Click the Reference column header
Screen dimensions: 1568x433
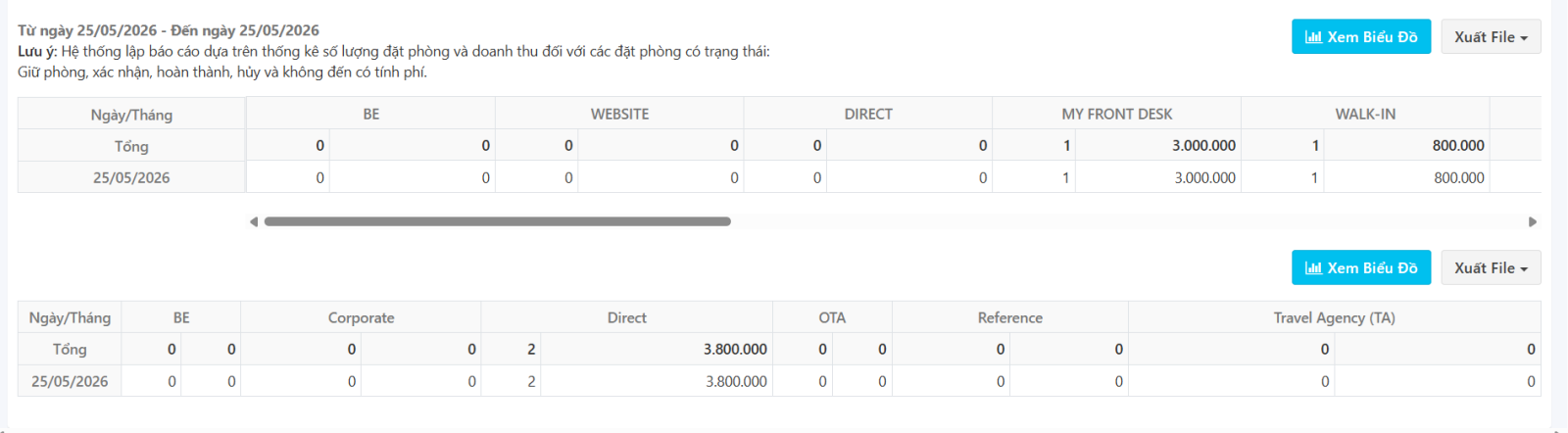(x=1010, y=317)
